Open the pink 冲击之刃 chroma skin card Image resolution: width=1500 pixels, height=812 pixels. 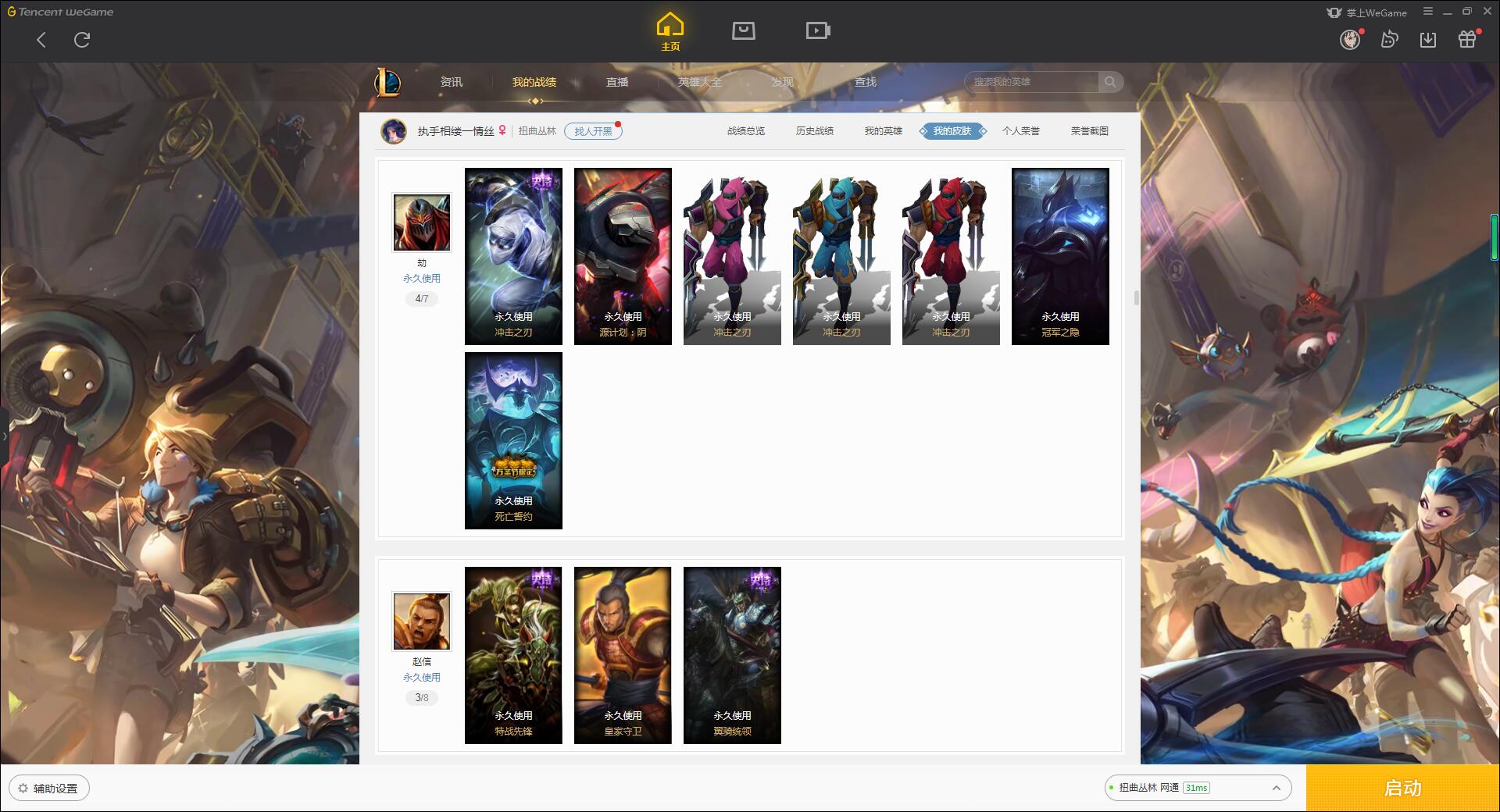[732, 256]
